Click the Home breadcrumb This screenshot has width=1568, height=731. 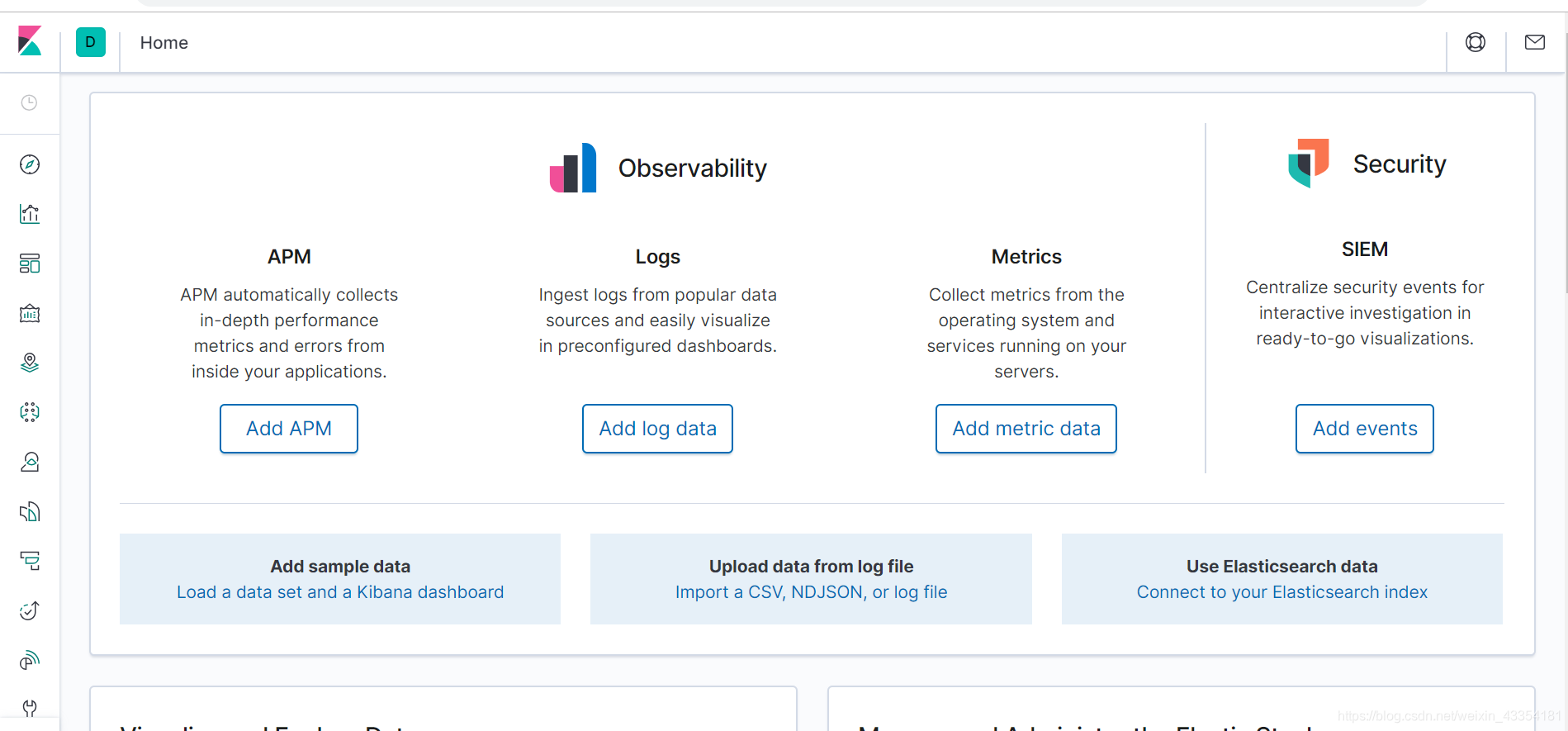[164, 43]
